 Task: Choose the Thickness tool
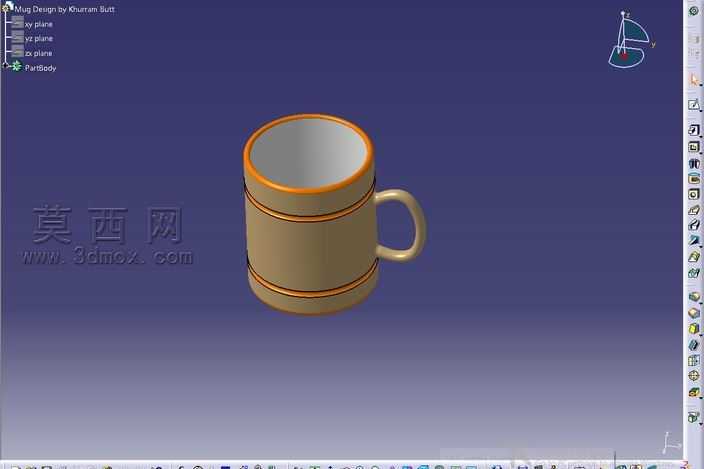[694, 360]
